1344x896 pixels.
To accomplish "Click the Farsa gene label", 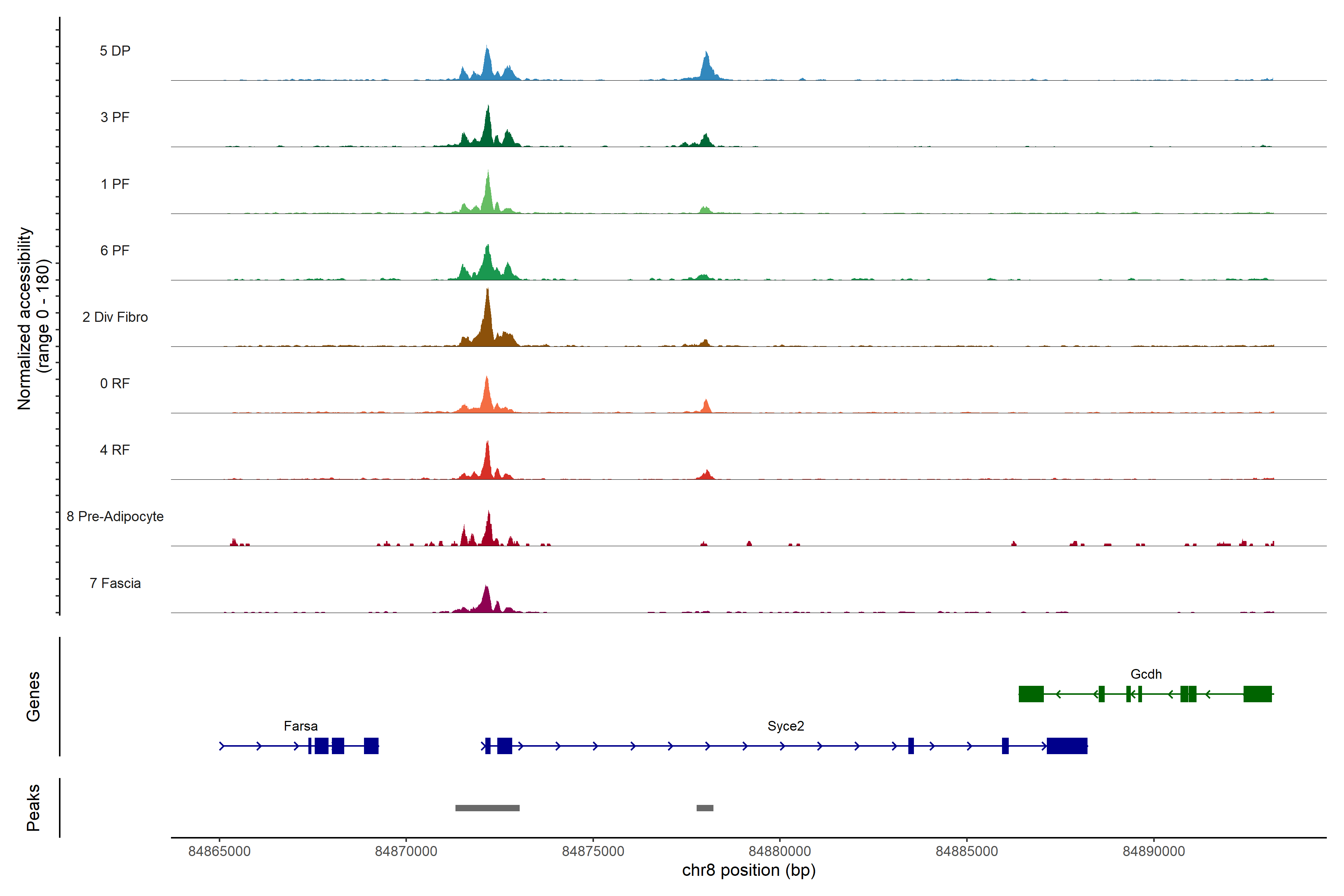I will pos(301,726).
